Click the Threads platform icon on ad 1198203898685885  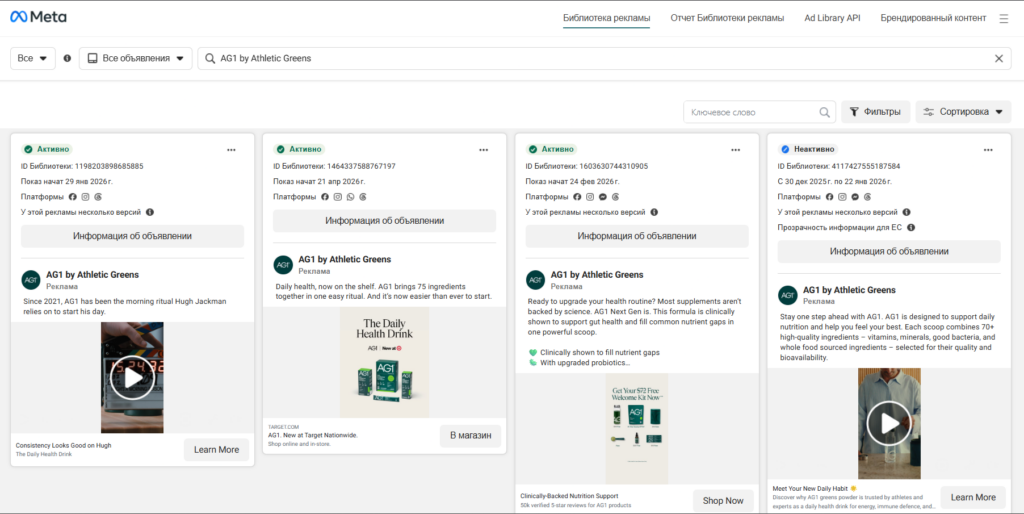click(97, 197)
